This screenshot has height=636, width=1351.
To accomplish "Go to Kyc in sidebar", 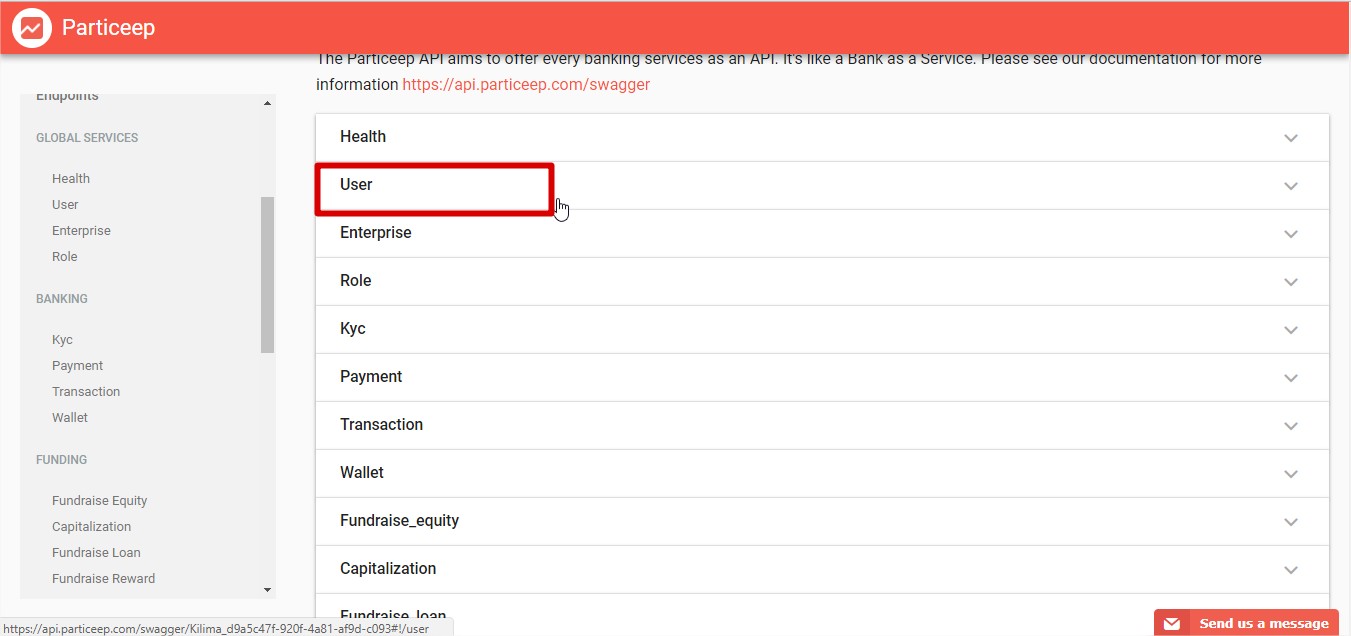I will (62, 339).
